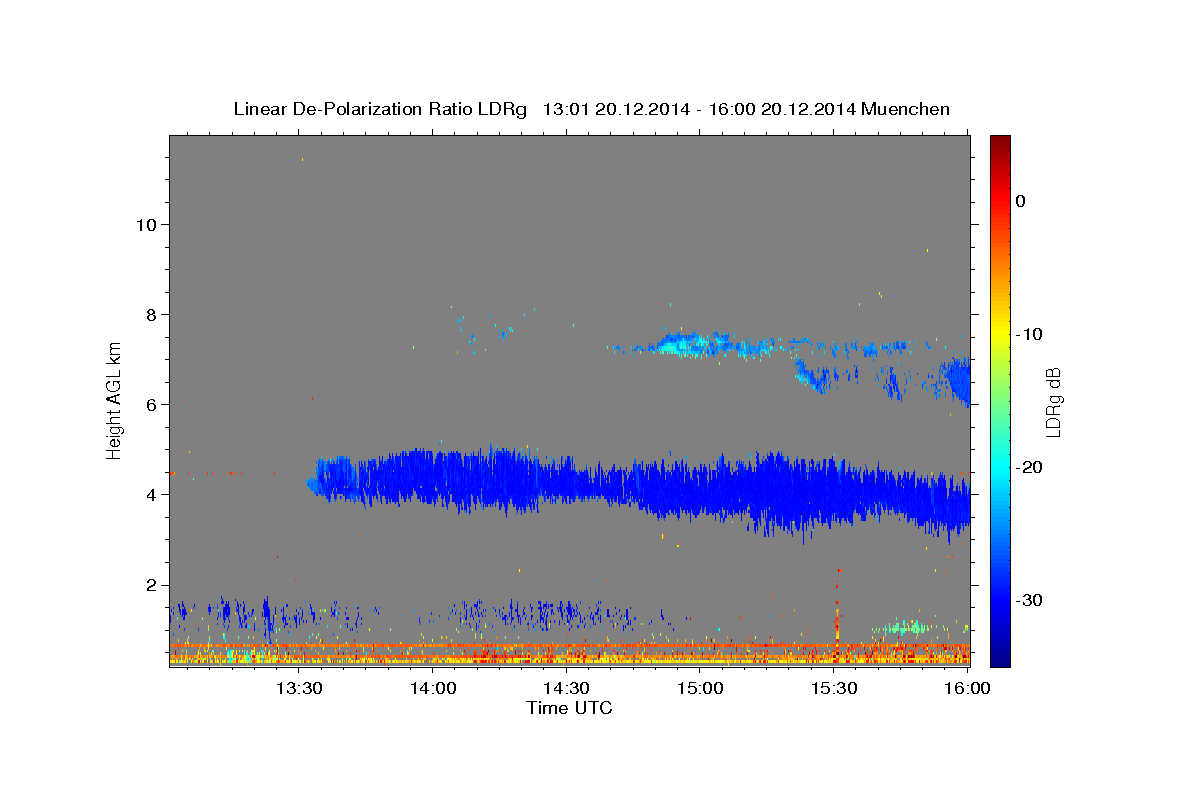Screen dimensions: 1200x800
Task: Click the colorbar label '-30'
Action: (1030, 600)
